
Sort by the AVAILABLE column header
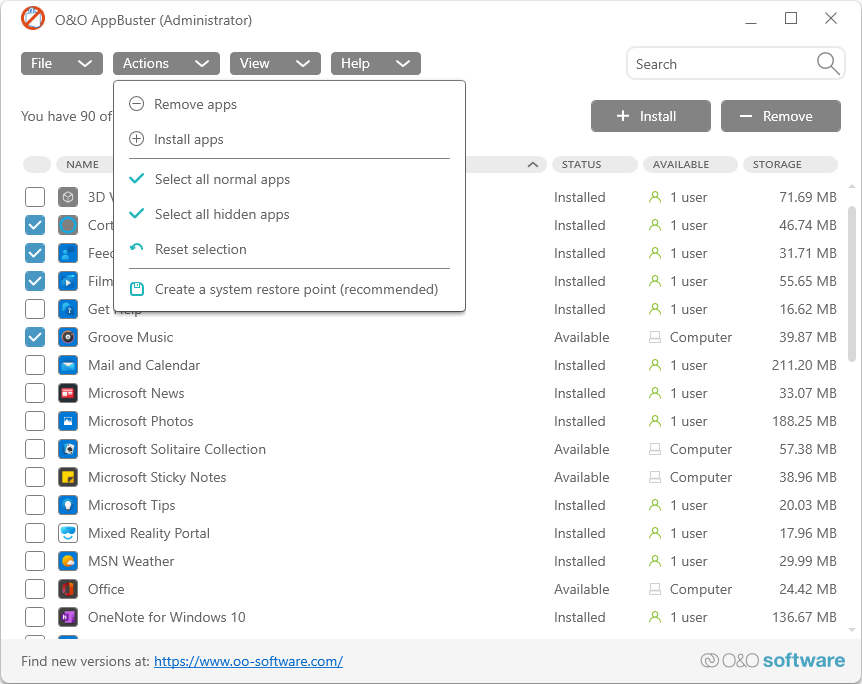(x=690, y=164)
